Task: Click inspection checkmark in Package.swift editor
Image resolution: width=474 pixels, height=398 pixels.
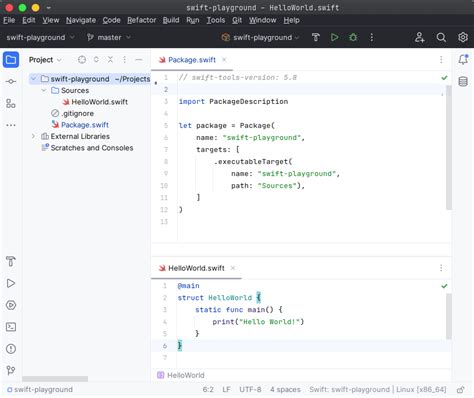Action: coord(444,78)
